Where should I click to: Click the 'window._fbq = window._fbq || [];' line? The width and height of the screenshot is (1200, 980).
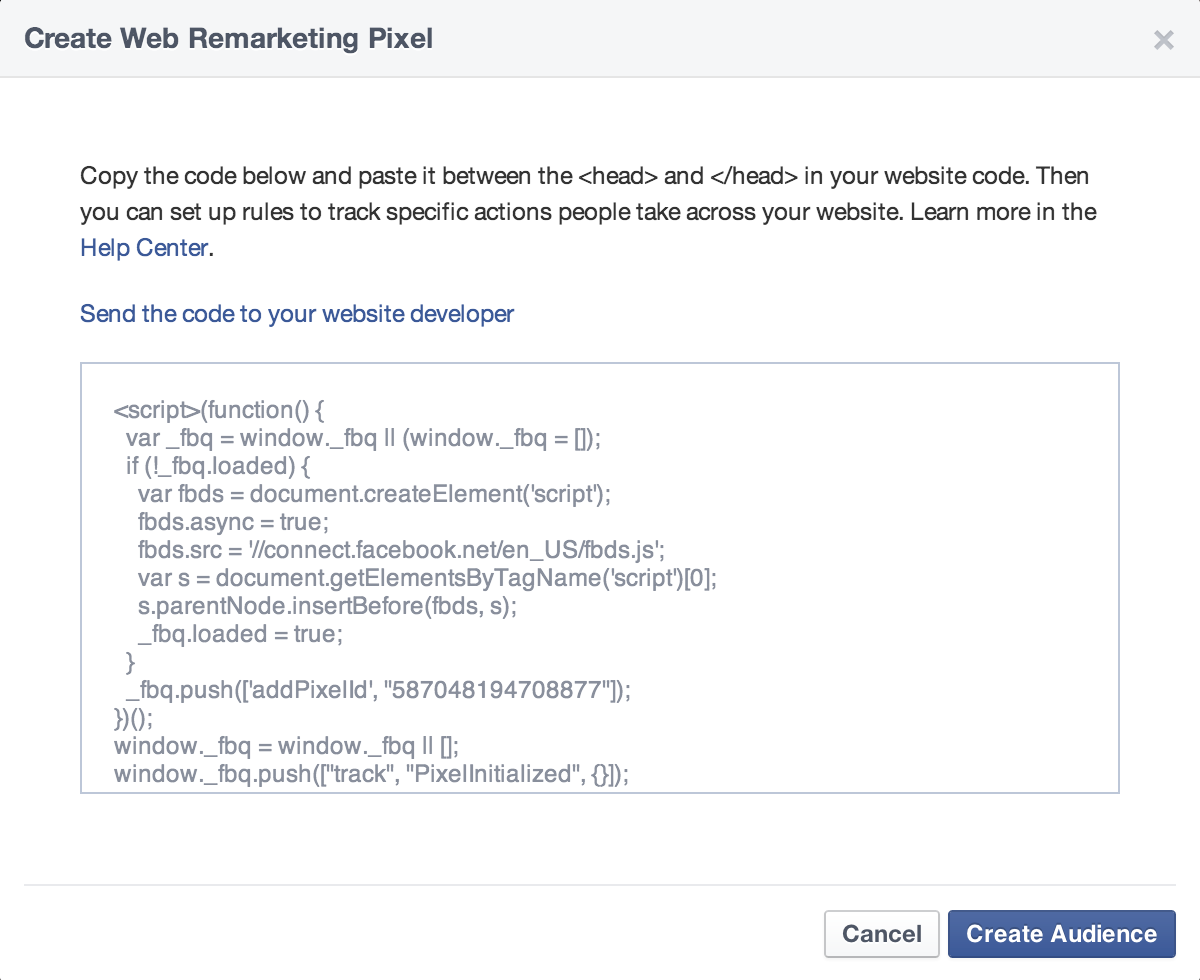click(286, 746)
